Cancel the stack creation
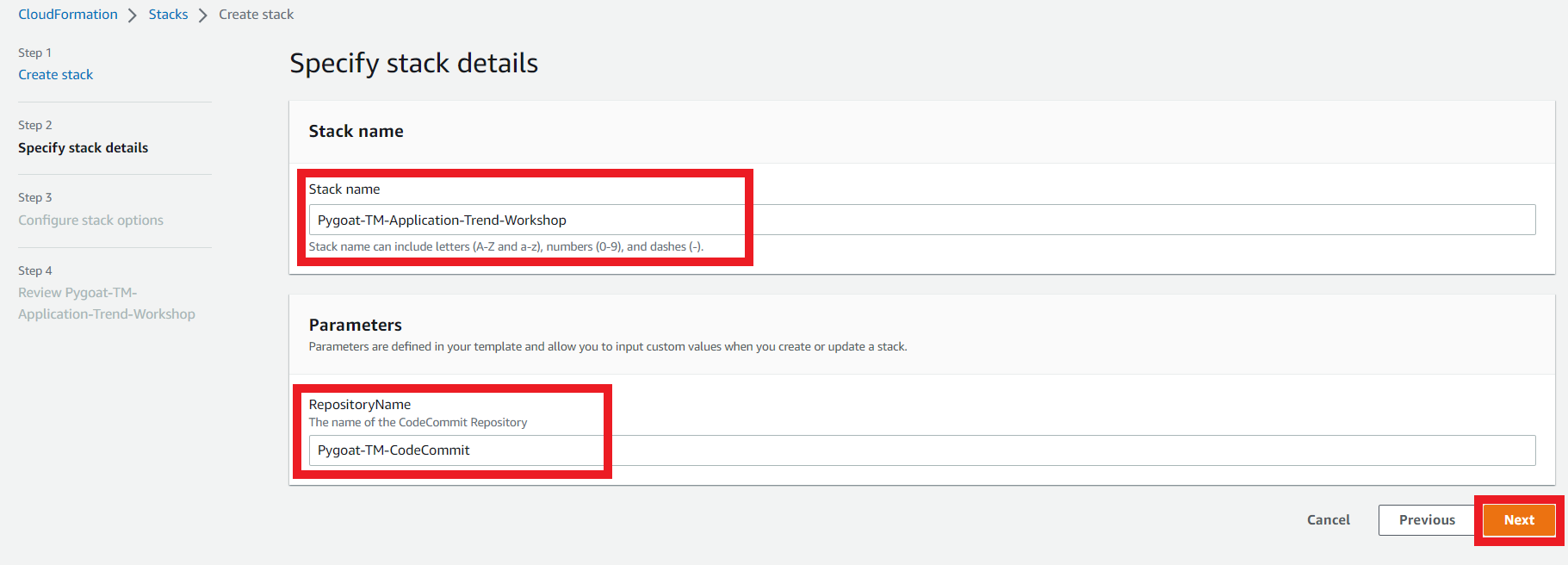The height and width of the screenshot is (565, 1568). 1329,520
